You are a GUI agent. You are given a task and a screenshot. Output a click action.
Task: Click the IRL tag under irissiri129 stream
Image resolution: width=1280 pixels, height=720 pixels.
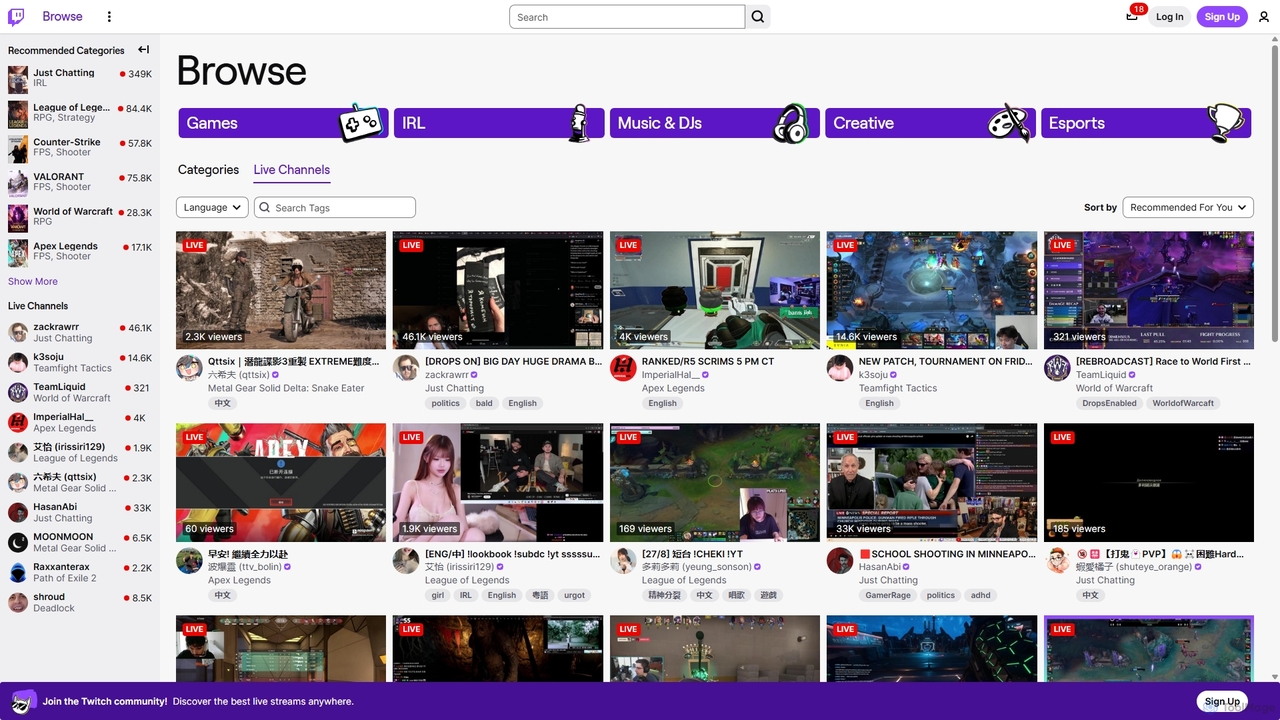(466, 595)
